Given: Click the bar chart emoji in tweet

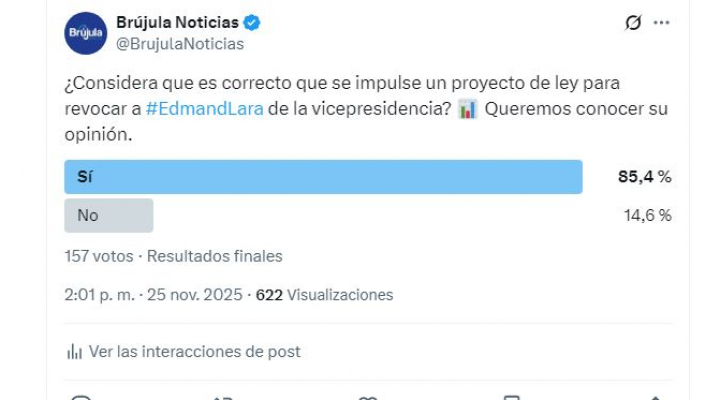Looking at the screenshot, I should pos(467,110).
